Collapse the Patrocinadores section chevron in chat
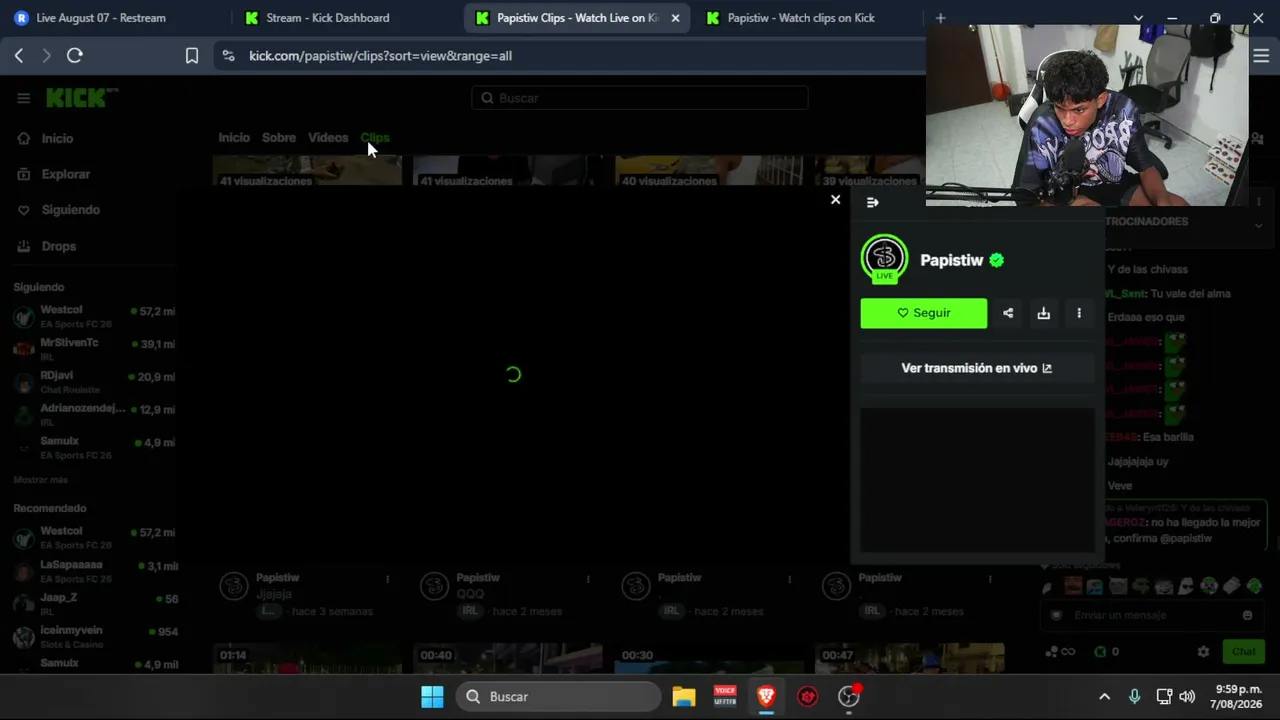1280x720 pixels. click(x=1258, y=225)
